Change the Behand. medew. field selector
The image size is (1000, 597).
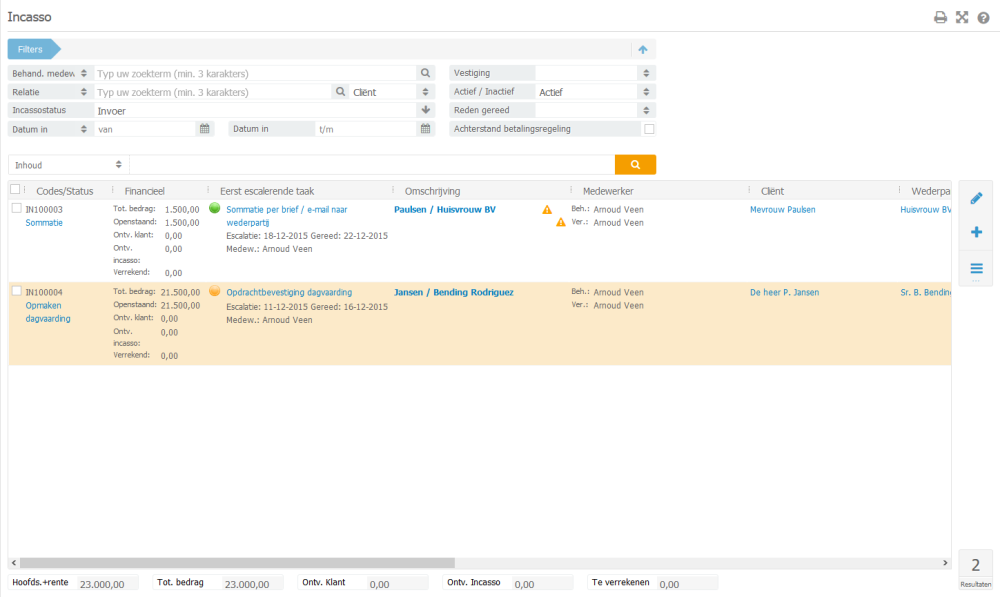[x=84, y=73]
